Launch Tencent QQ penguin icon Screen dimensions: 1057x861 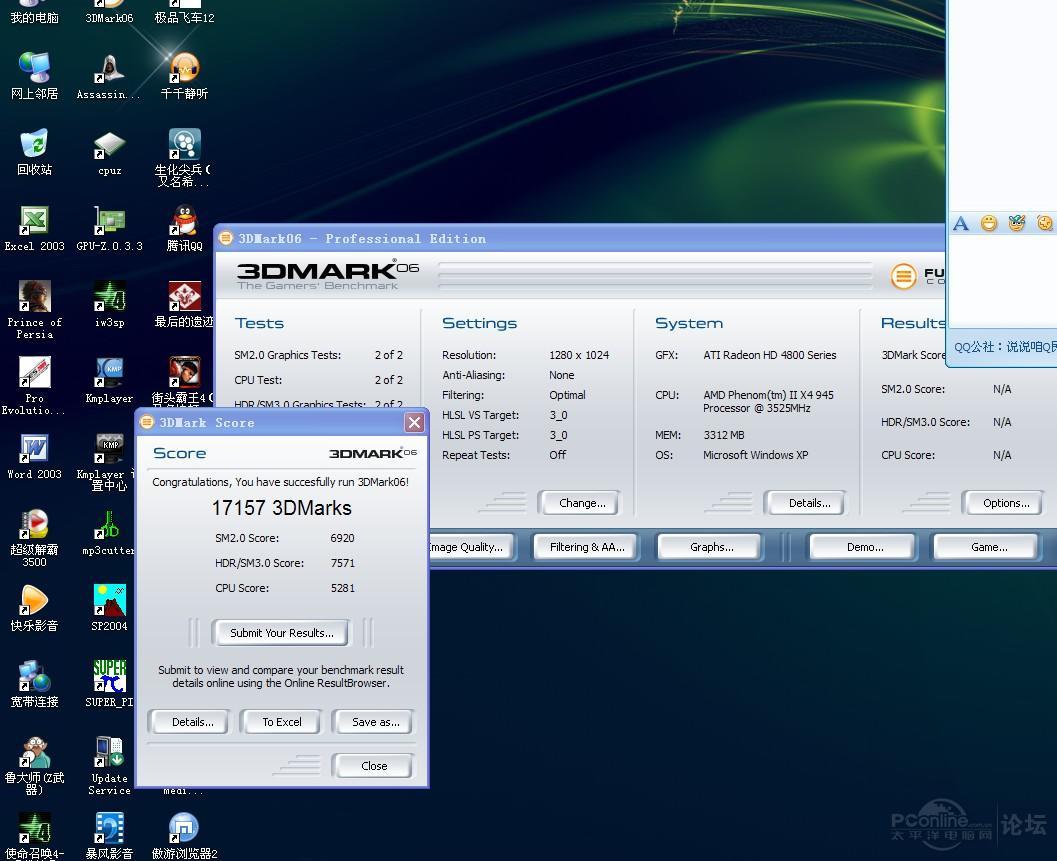[184, 221]
